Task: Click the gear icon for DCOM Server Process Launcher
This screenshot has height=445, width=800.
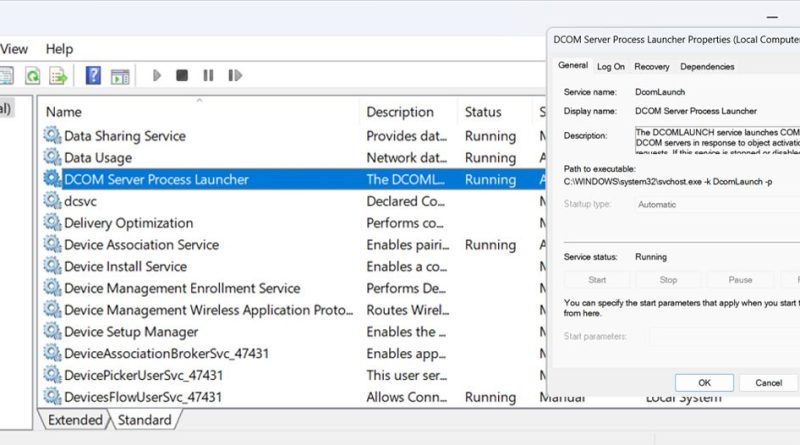Action: coord(52,179)
